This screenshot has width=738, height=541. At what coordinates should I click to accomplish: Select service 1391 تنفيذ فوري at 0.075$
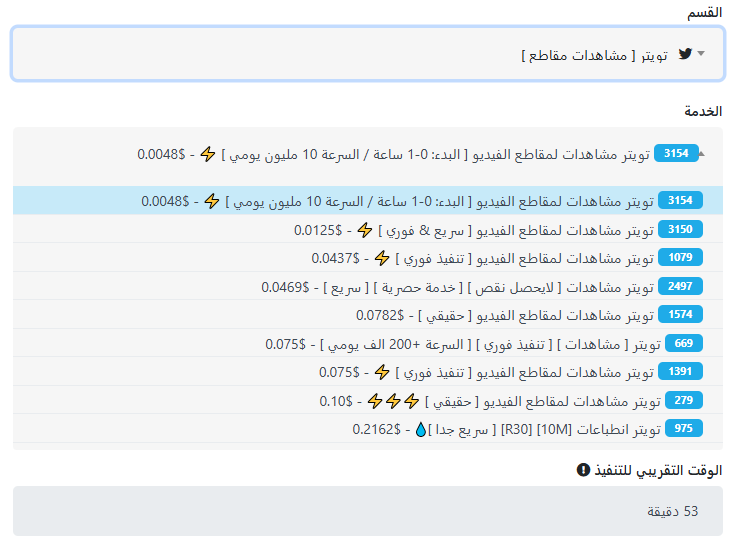click(368, 372)
